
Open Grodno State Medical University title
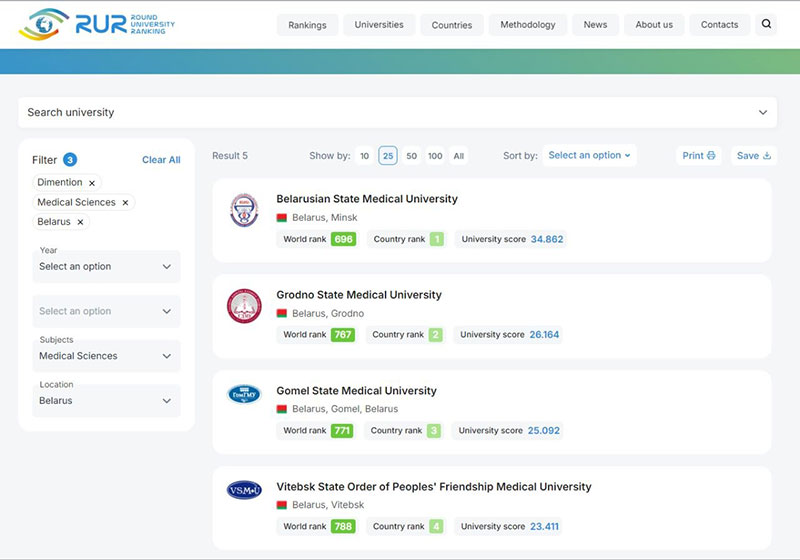click(359, 295)
